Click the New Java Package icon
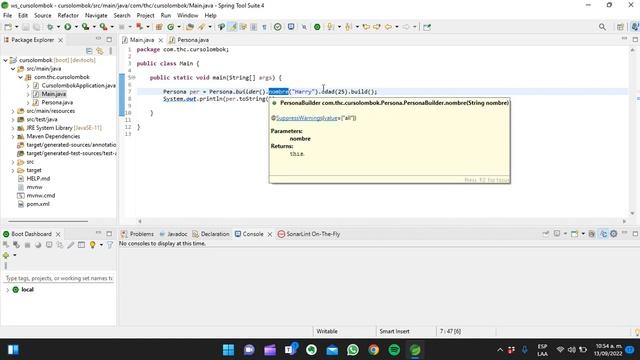Screen dimensions: 640x360 (x=159, y=27)
